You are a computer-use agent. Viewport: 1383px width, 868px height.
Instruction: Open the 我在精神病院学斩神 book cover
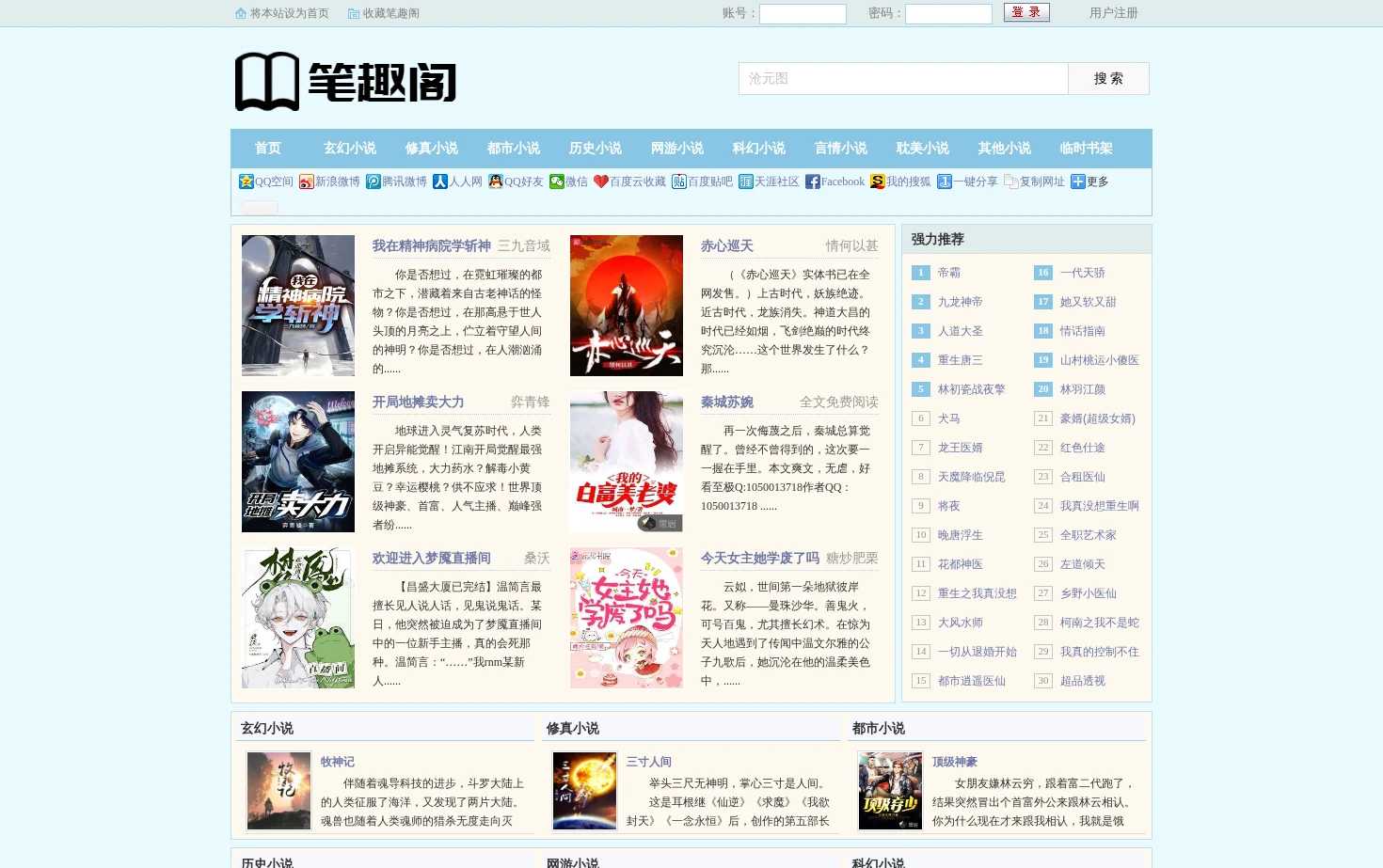(298, 306)
